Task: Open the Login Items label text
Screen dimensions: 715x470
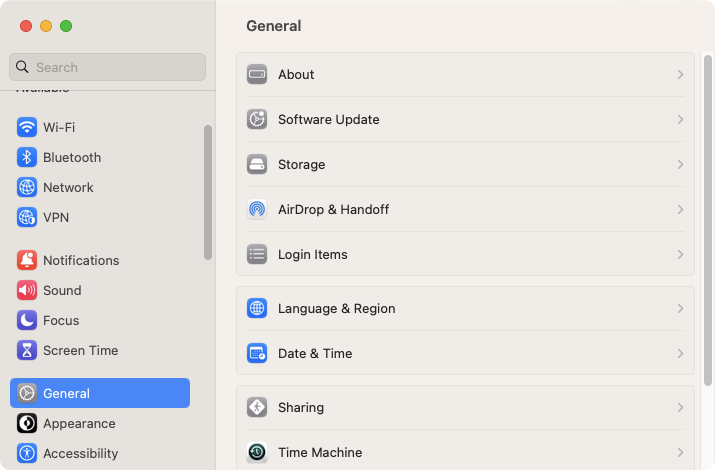Action: (x=313, y=254)
